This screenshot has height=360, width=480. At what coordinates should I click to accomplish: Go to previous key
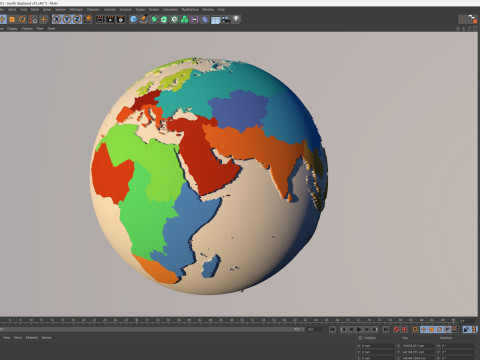pyautogui.click(x=343, y=329)
